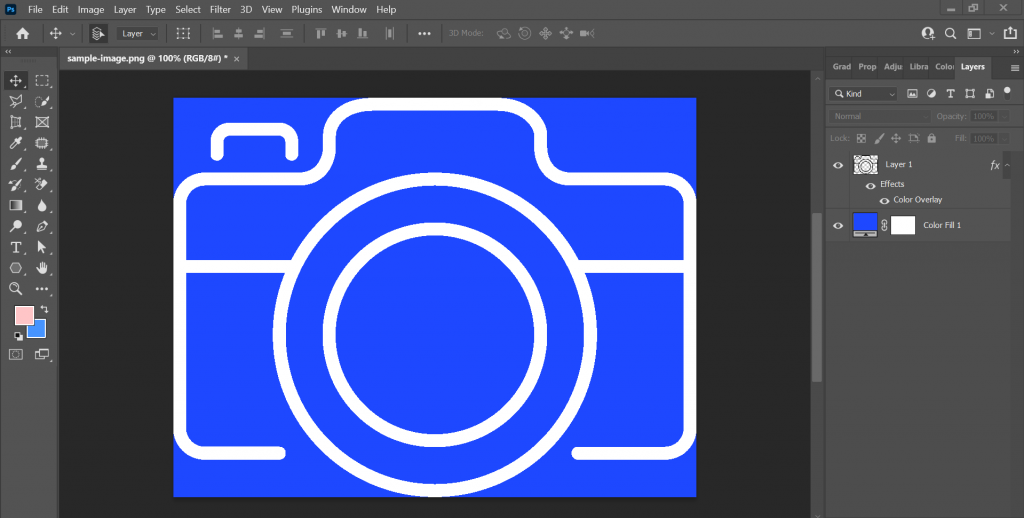Swap foreground and background colors
This screenshot has width=1024, height=518.
click(44, 309)
